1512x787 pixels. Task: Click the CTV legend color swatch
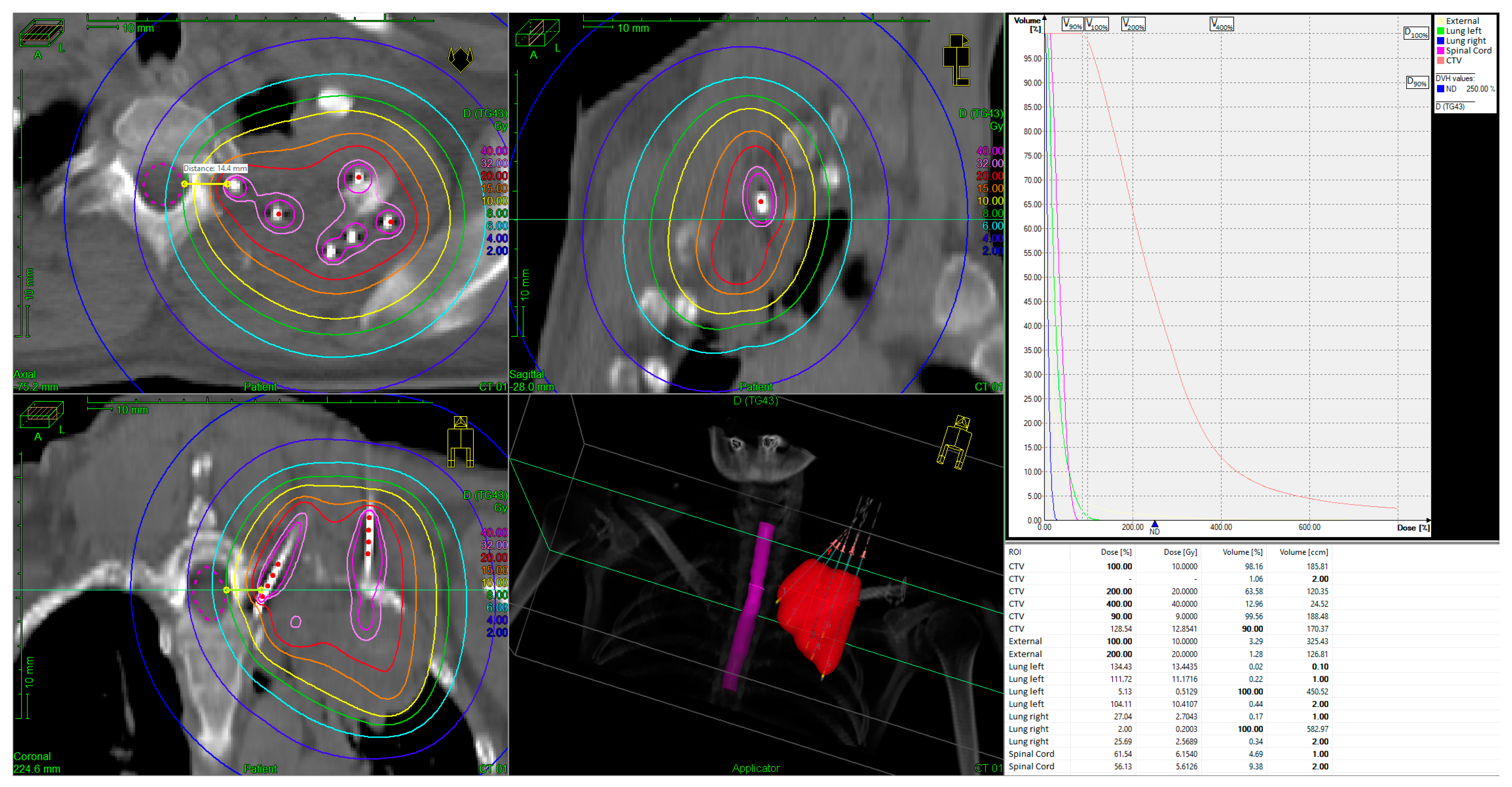pyautogui.click(x=1440, y=60)
